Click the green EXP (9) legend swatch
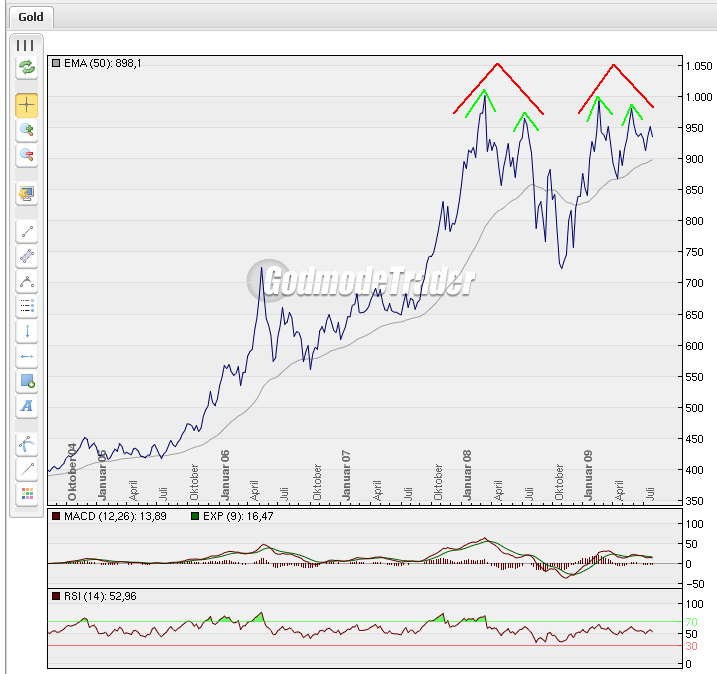This screenshot has height=674, width=717. tap(194, 516)
